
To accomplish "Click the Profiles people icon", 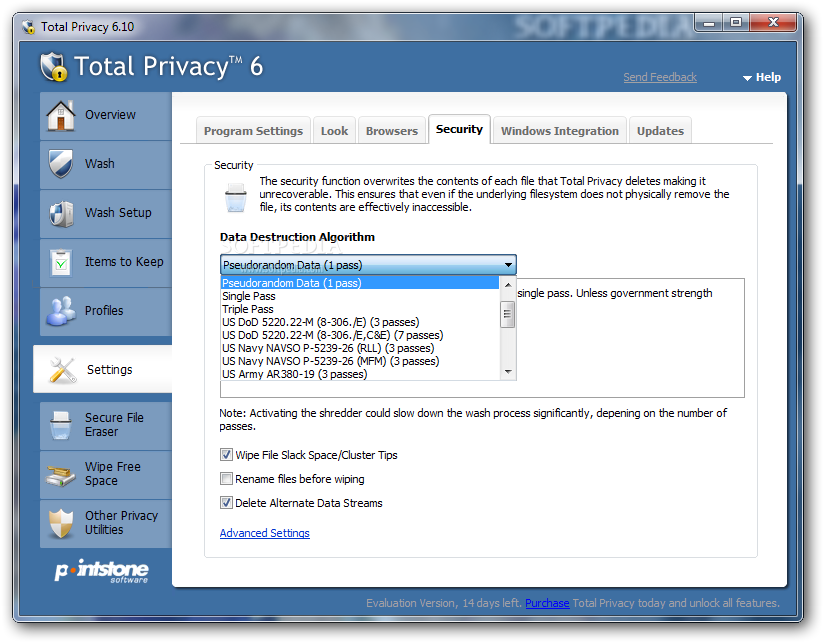I will coord(61,311).
